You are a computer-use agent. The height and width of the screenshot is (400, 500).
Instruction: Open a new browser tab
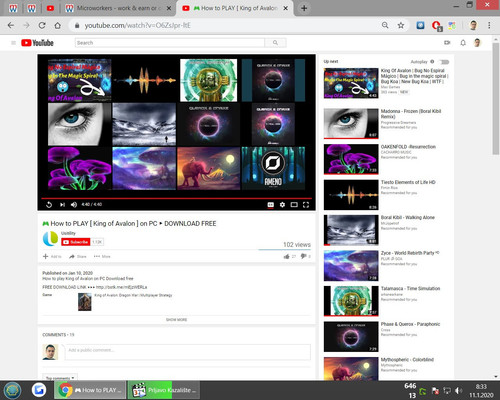click(x=304, y=8)
